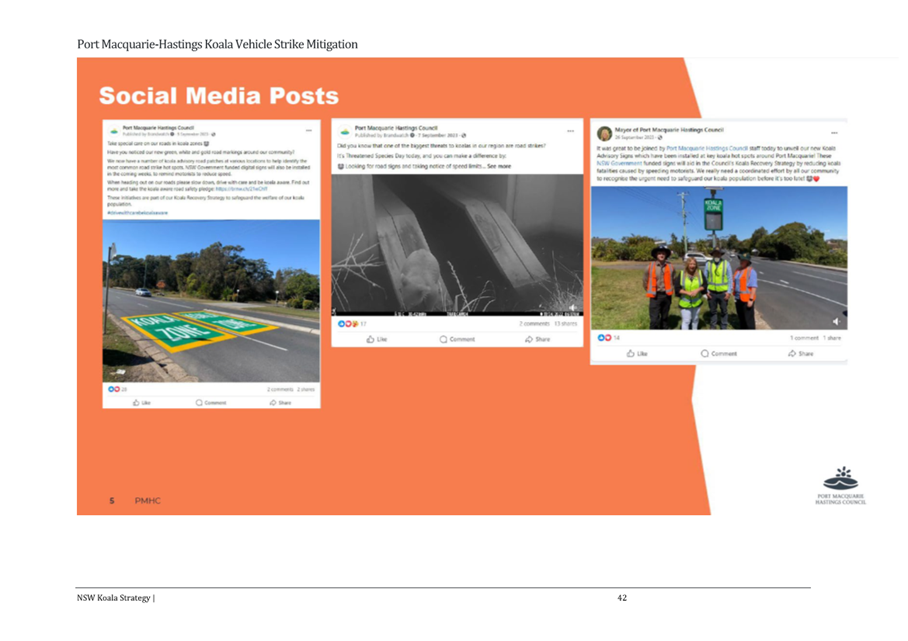
Task: Open the brnw.ch road safety pledge link
Action: click(x=241, y=189)
